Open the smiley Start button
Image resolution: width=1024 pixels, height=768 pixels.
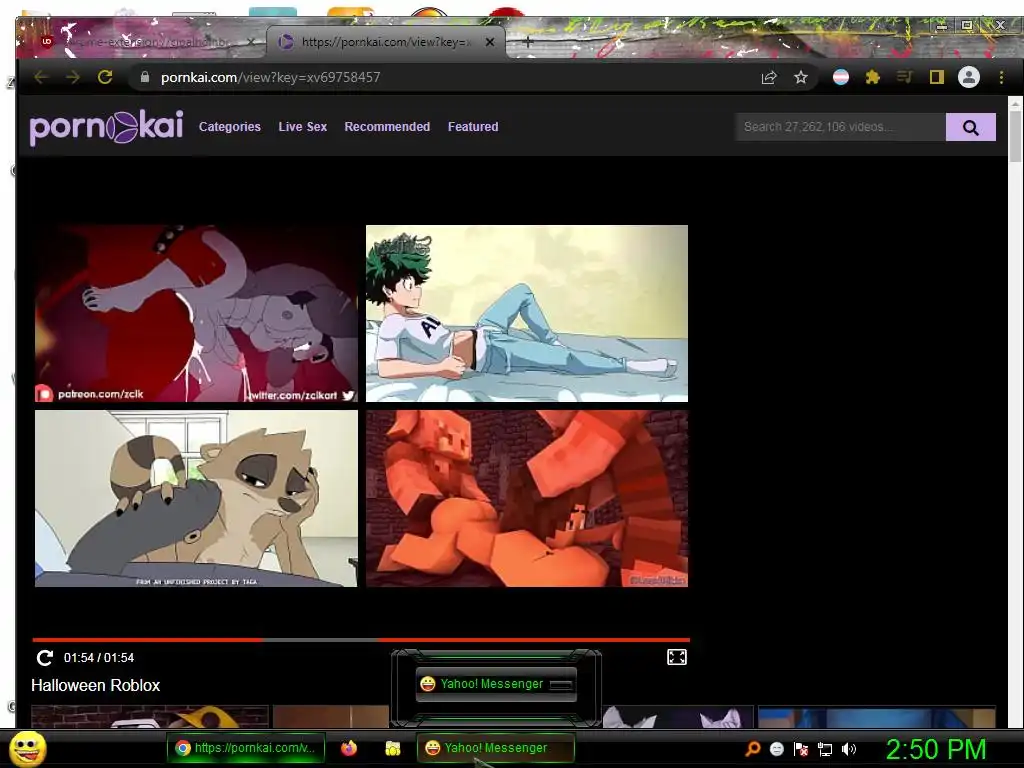[27, 748]
